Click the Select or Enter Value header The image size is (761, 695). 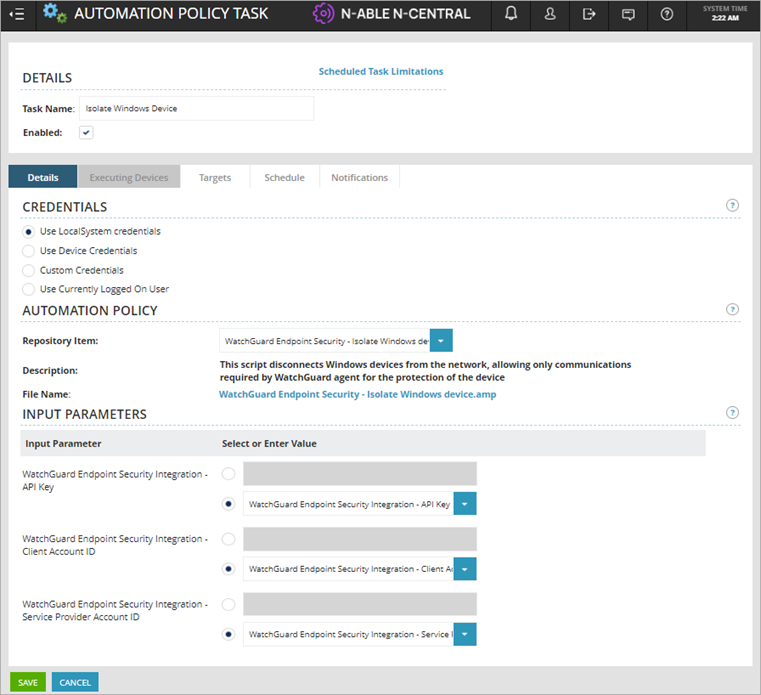click(x=269, y=443)
